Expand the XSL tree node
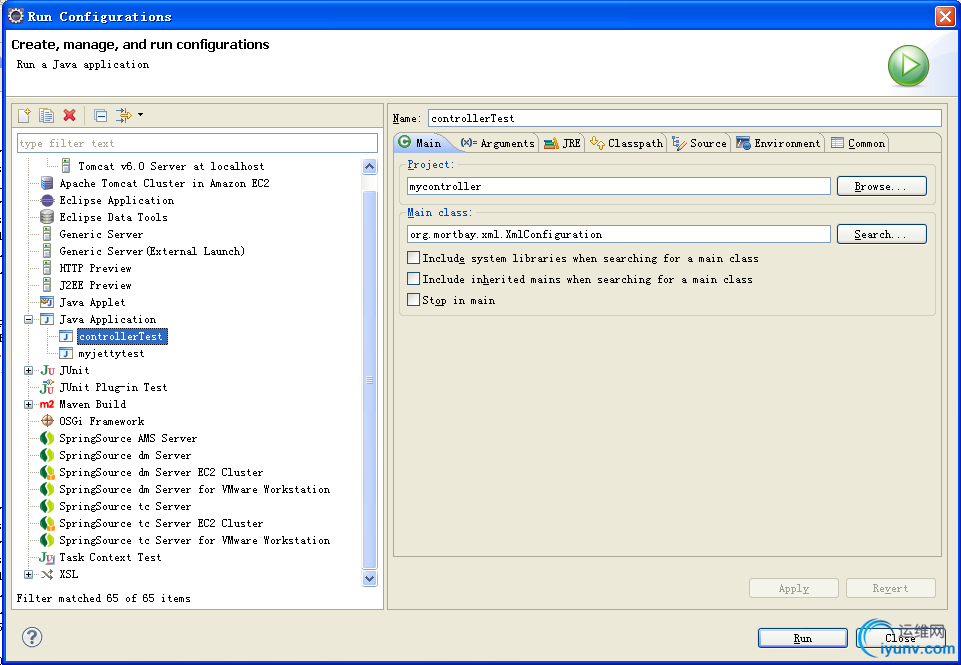The width and height of the screenshot is (961, 665). click(x=28, y=574)
